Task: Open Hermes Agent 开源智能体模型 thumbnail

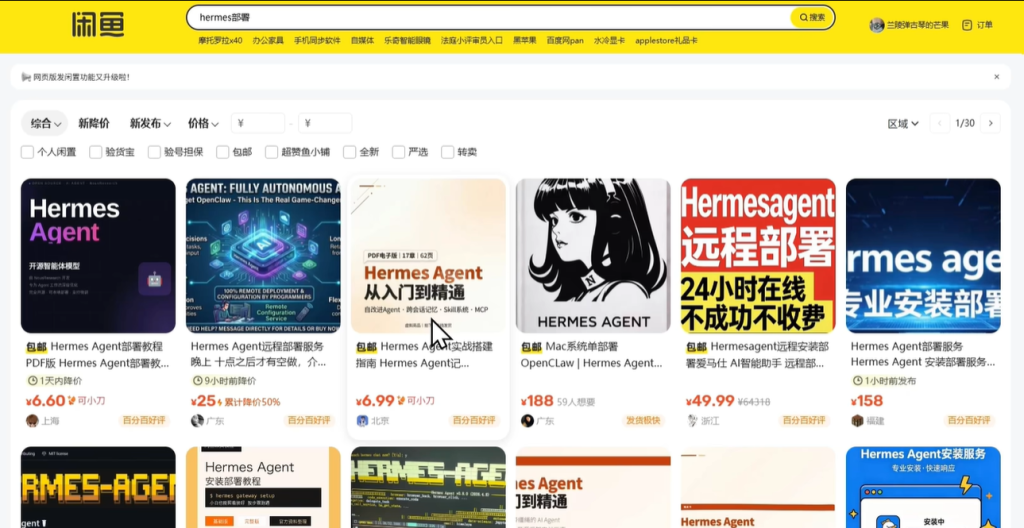Action: point(98,256)
